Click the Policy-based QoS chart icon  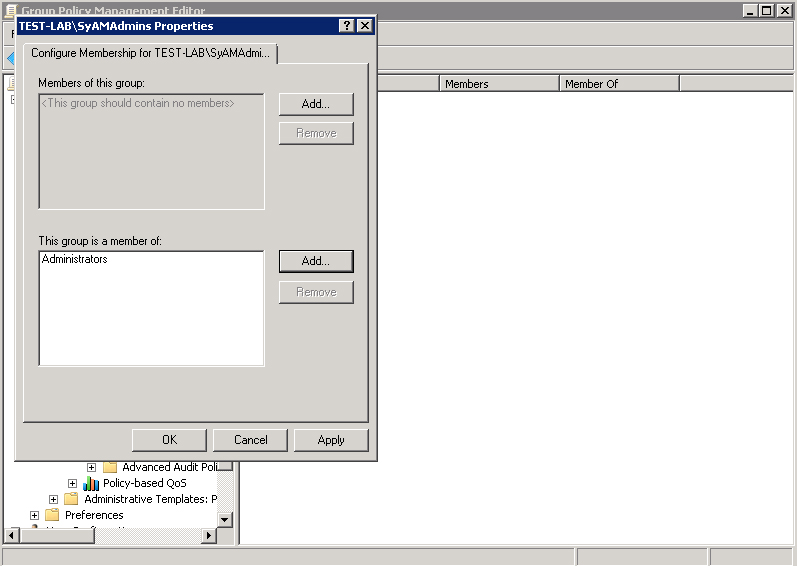point(91,483)
